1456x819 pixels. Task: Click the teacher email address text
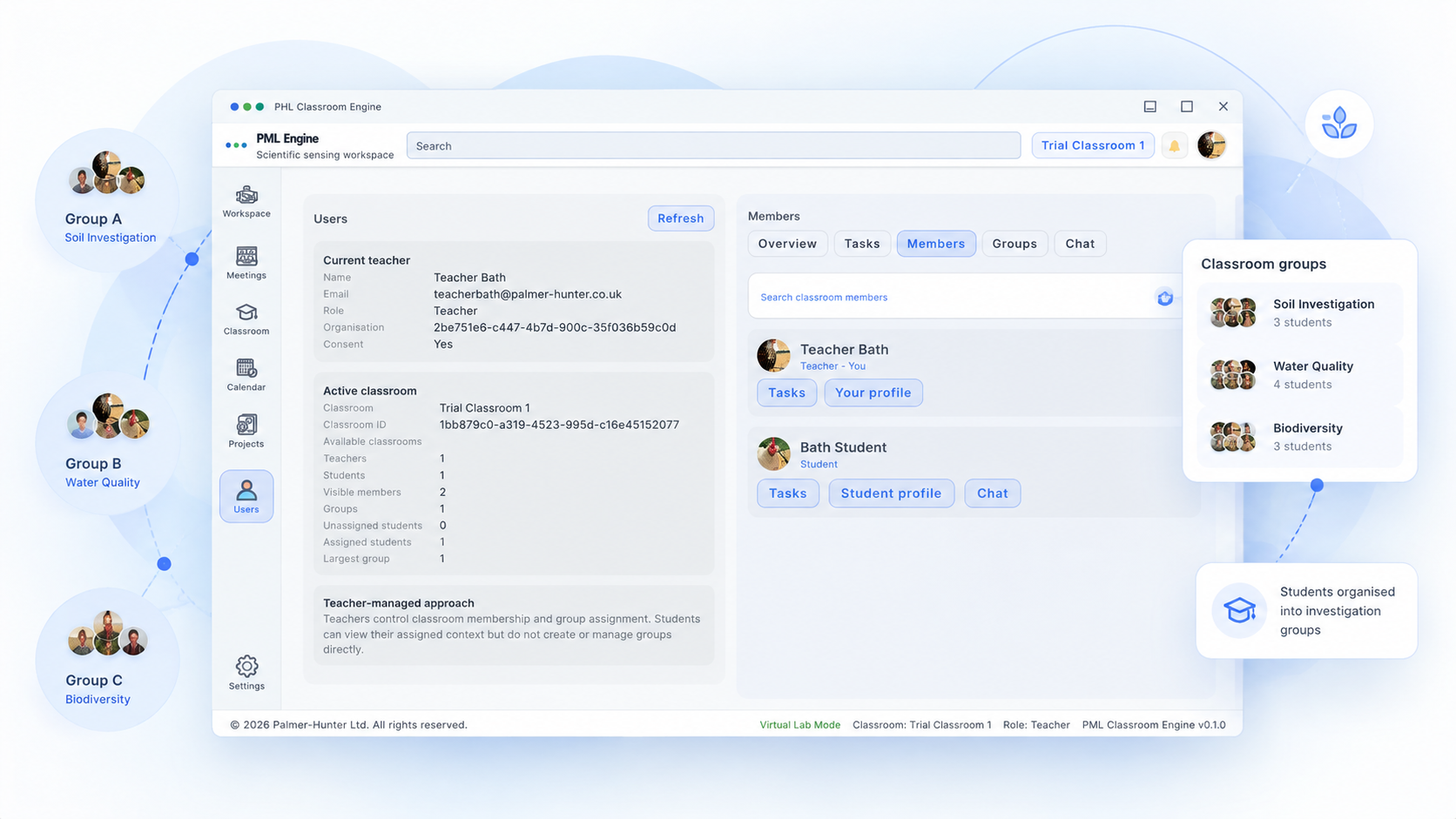click(528, 294)
